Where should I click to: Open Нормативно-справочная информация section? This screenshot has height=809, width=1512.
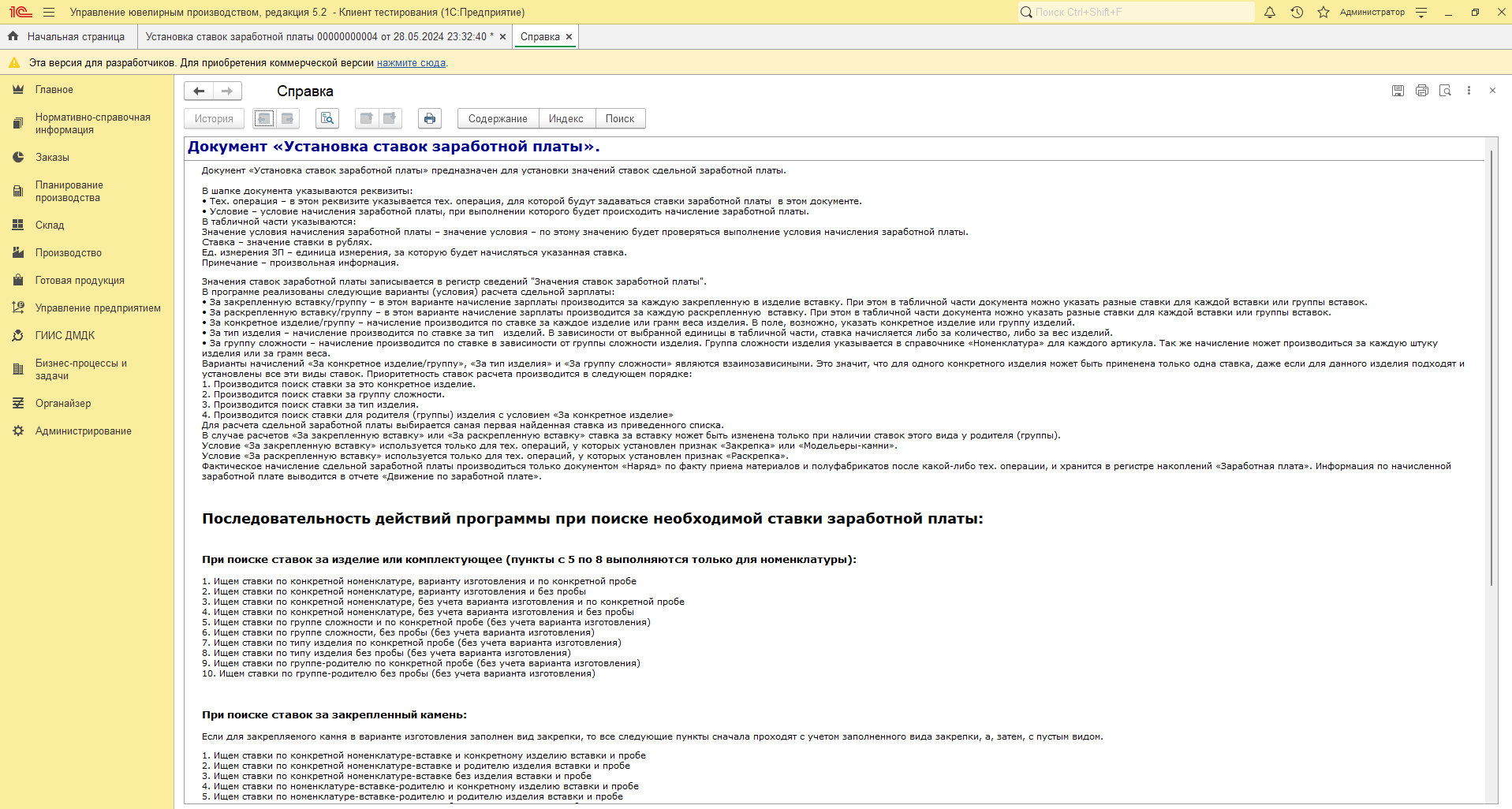pyautogui.click(x=87, y=124)
